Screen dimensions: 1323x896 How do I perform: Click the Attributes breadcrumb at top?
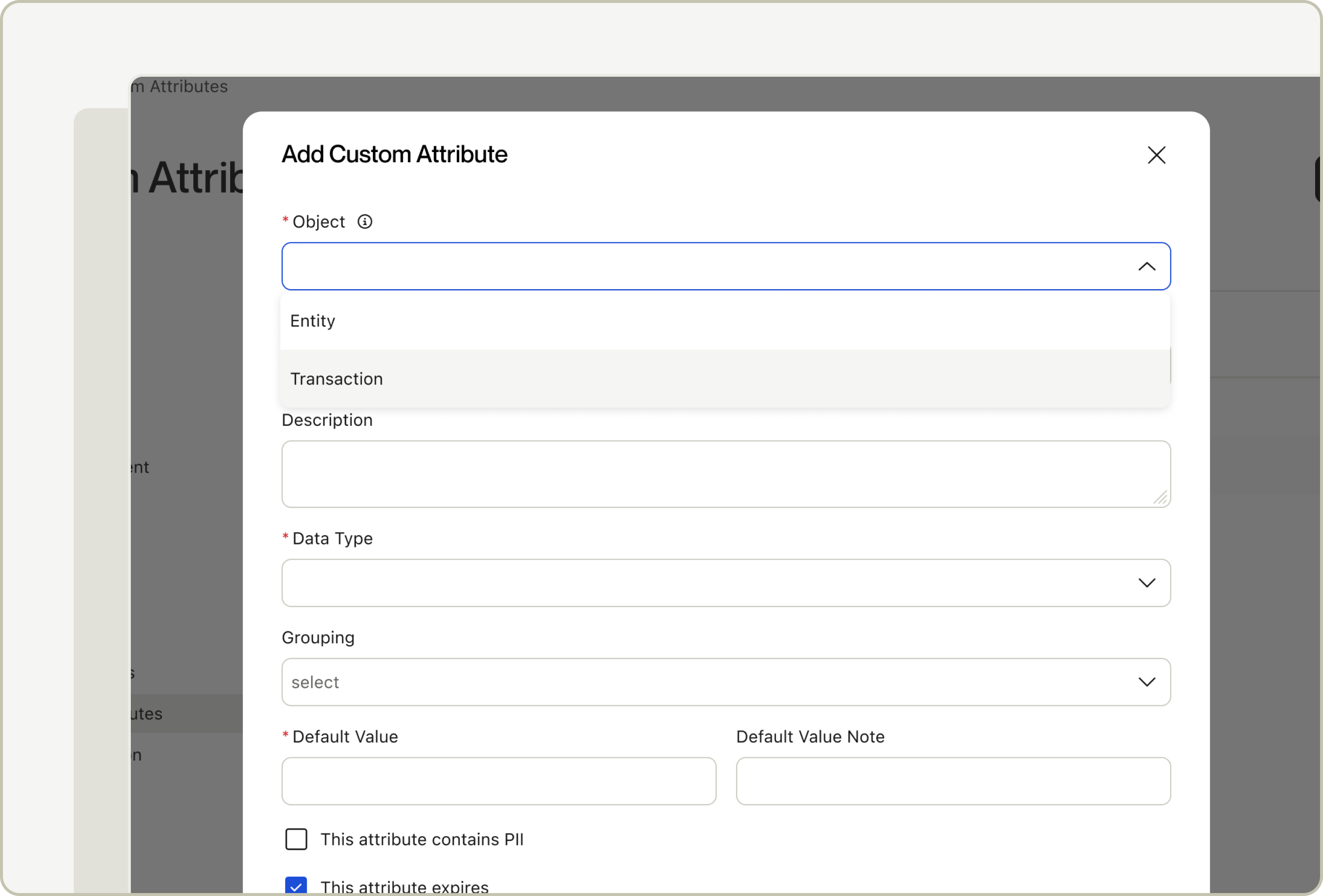(x=188, y=87)
